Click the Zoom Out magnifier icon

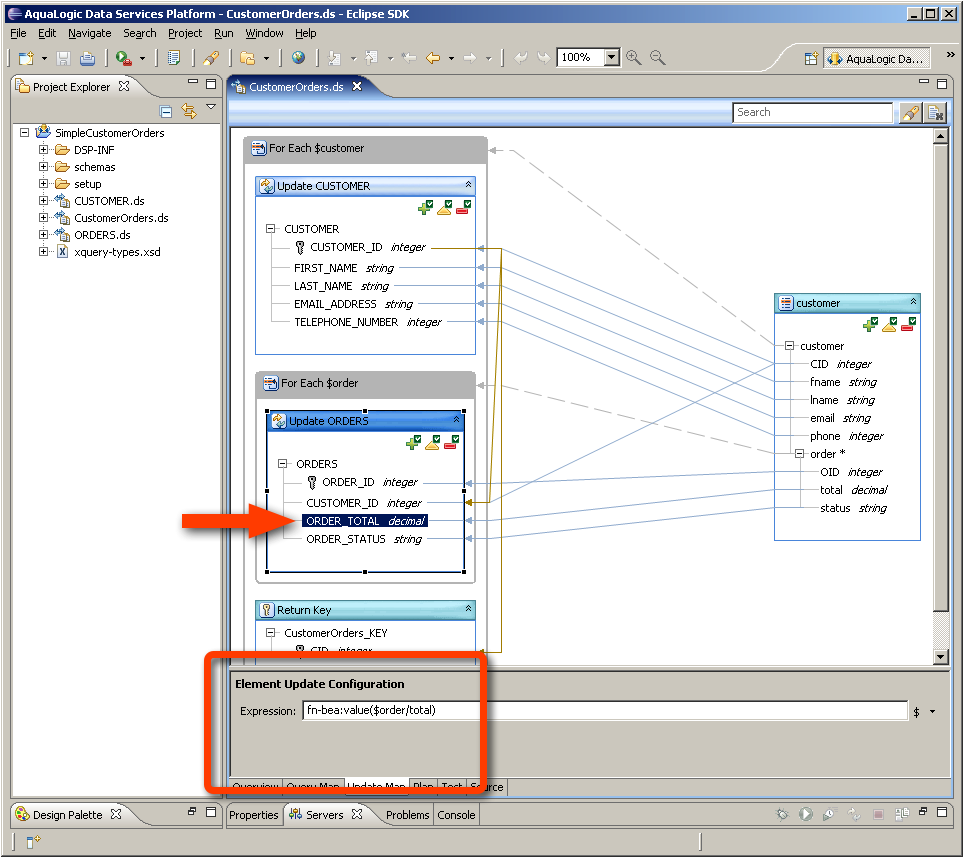[x=657, y=58]
